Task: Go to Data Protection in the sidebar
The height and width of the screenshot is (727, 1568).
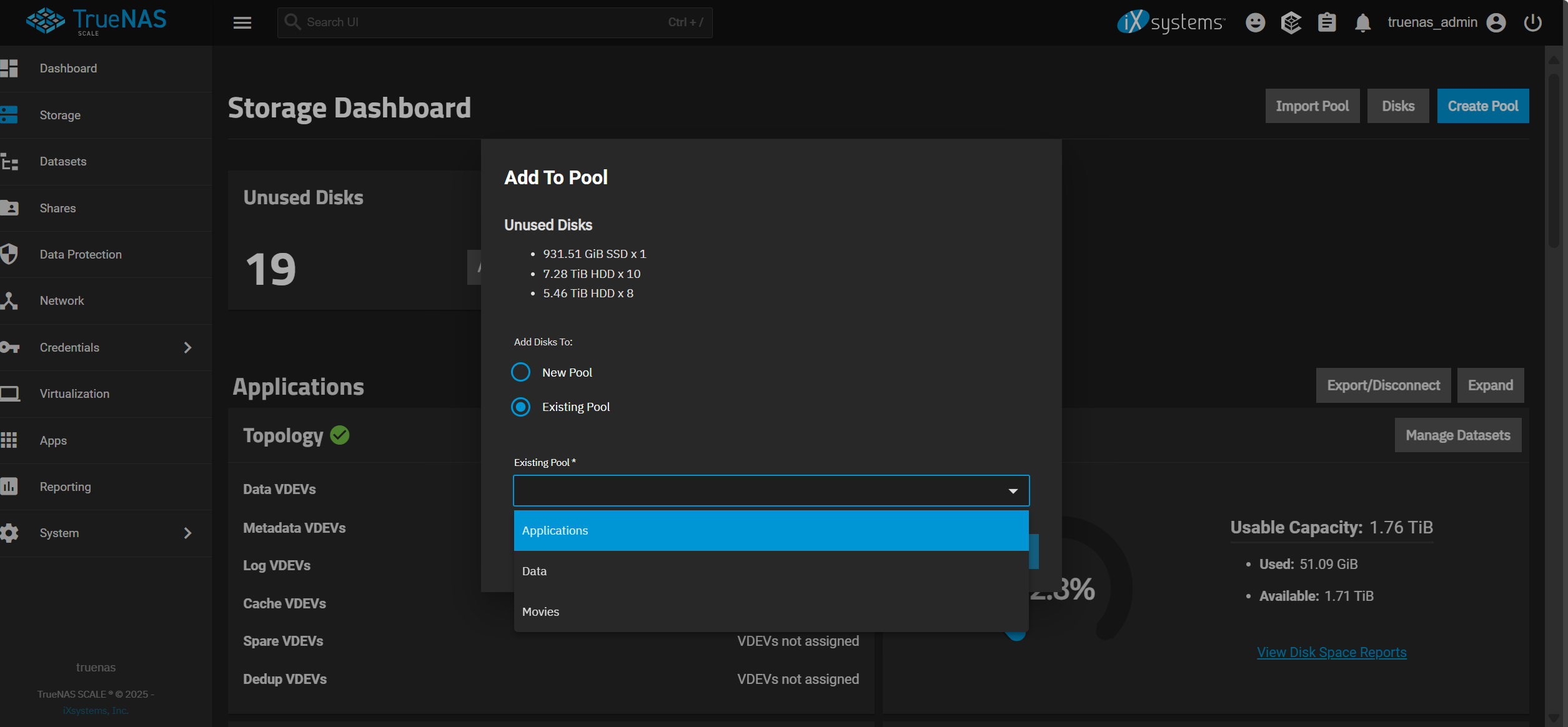Action: 81,254
